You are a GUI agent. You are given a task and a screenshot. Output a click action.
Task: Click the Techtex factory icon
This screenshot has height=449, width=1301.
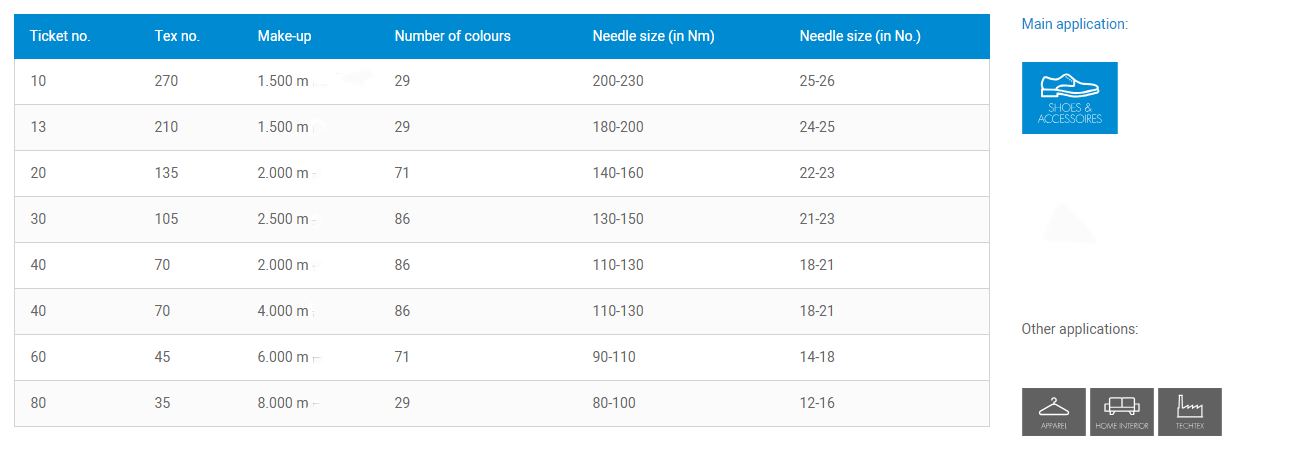point(1190,412)
